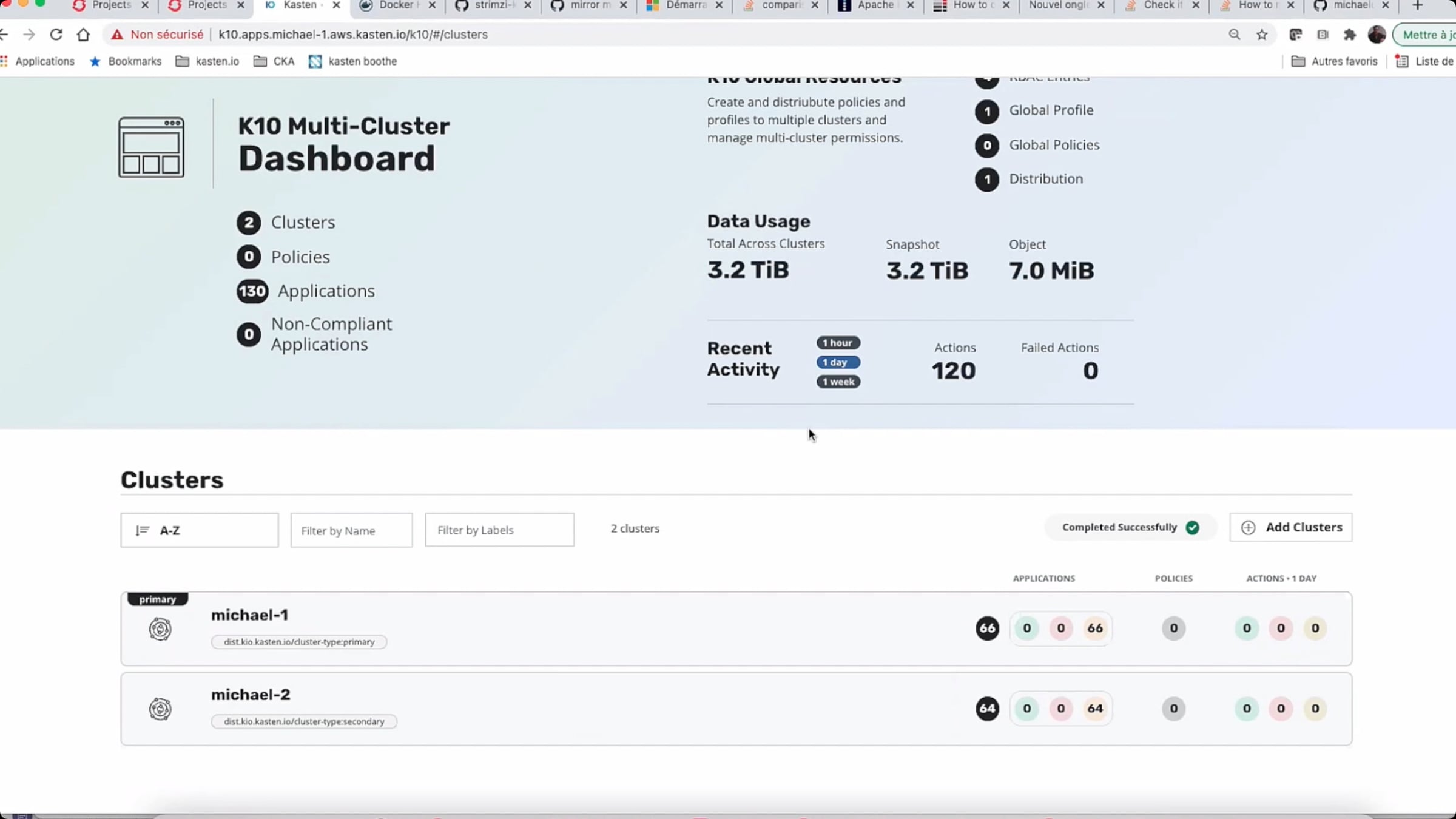The image size is (1456, 819).
Task: Select the 1 week activity range
Action: coord(838,382)
